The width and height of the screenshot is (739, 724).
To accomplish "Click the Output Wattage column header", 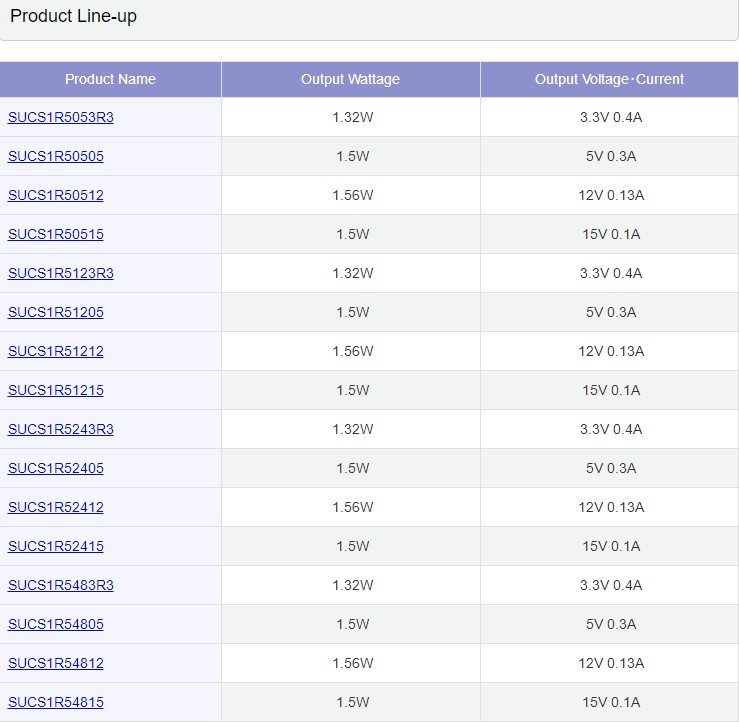I will point(350,79).
